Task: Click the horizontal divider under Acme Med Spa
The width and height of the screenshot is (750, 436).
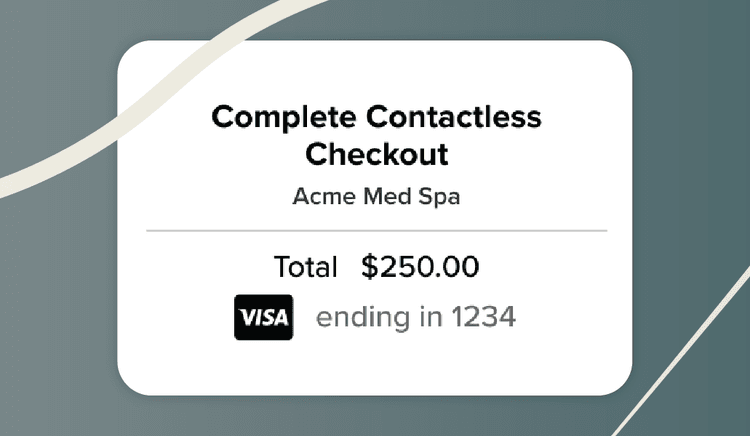Action: click(x=376, y=231)
